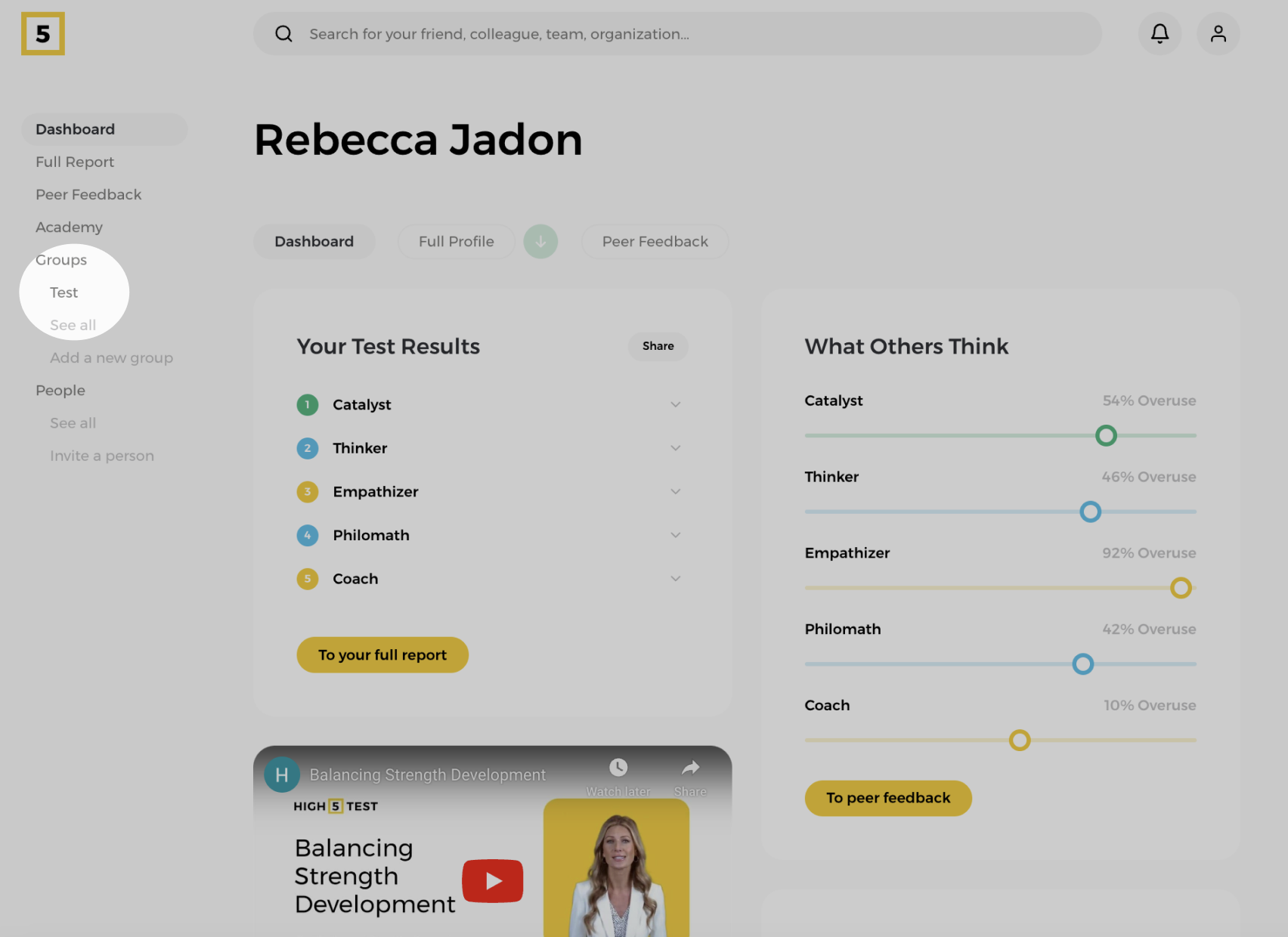This screenshot has height=937, width=1288.
Task: Click the video Watch later clock icon
Action: pyautogui.click(x=618, y=768)
